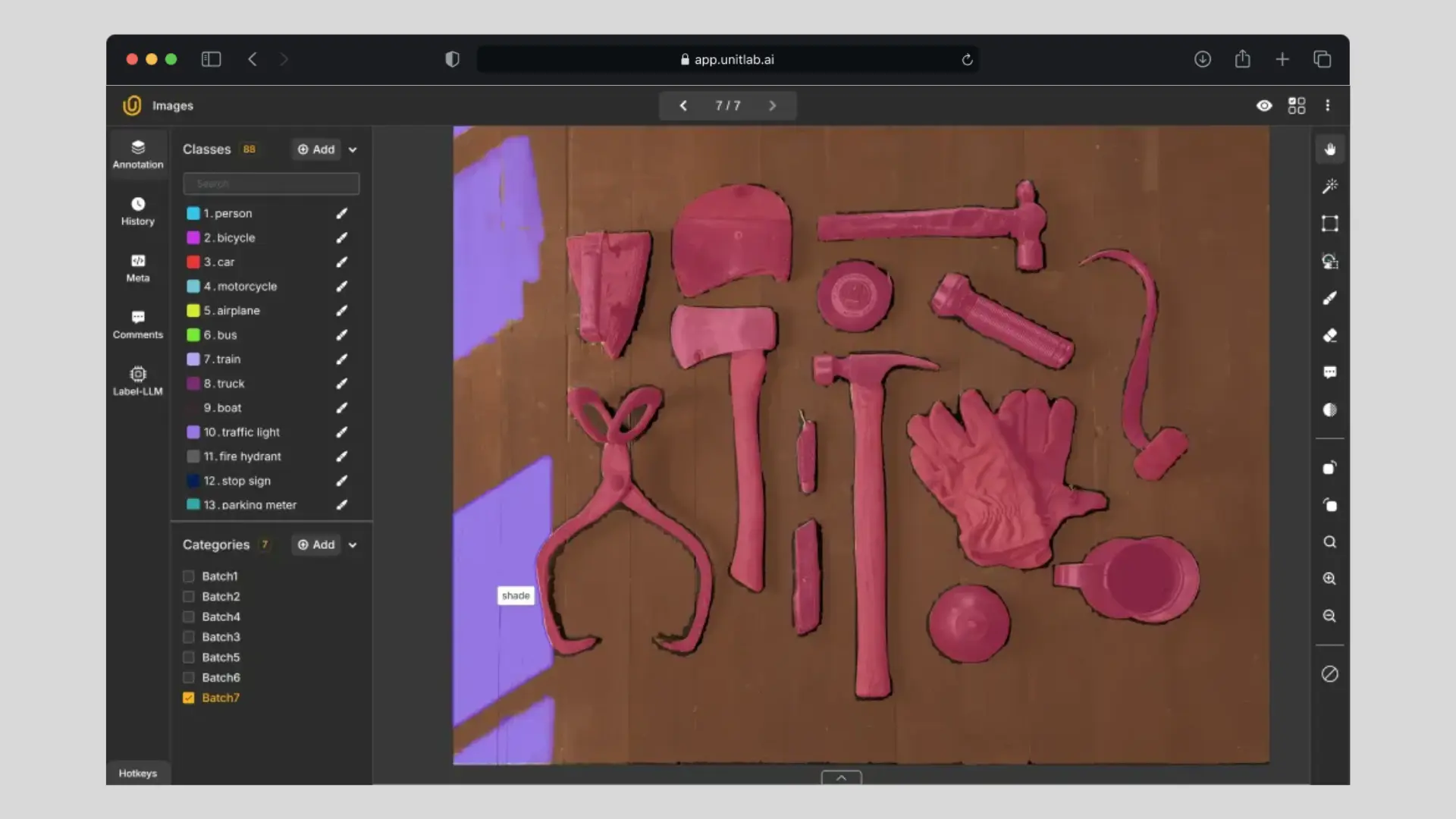Open the History tab
The width and height of the screenshot is (1456, 819).
[138, 211]
